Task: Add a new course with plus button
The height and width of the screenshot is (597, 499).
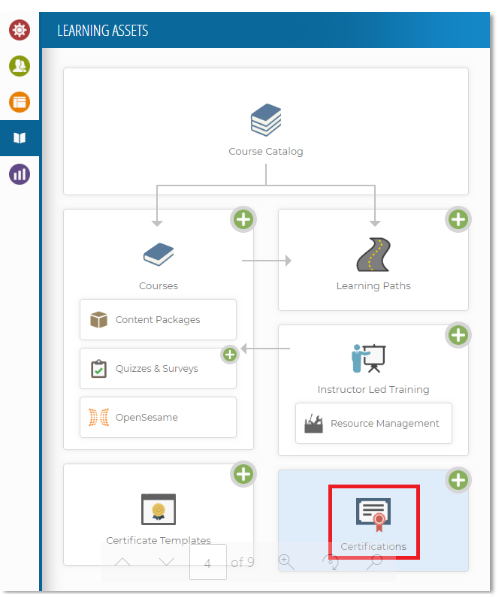Action: coord(243,220)
